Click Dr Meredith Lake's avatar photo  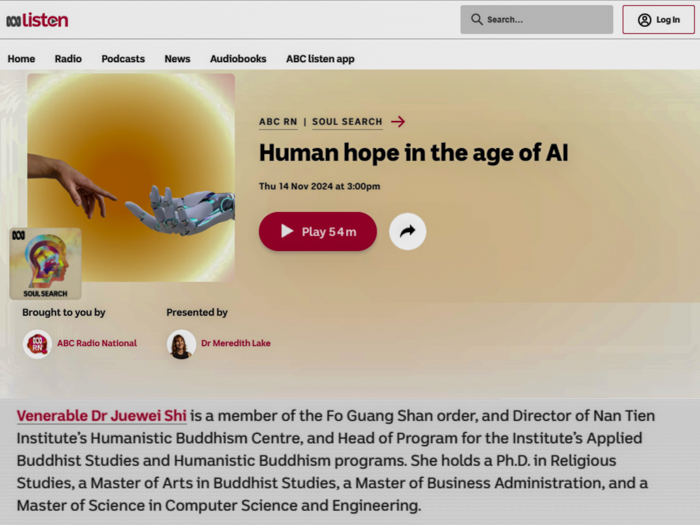[181, 344]
